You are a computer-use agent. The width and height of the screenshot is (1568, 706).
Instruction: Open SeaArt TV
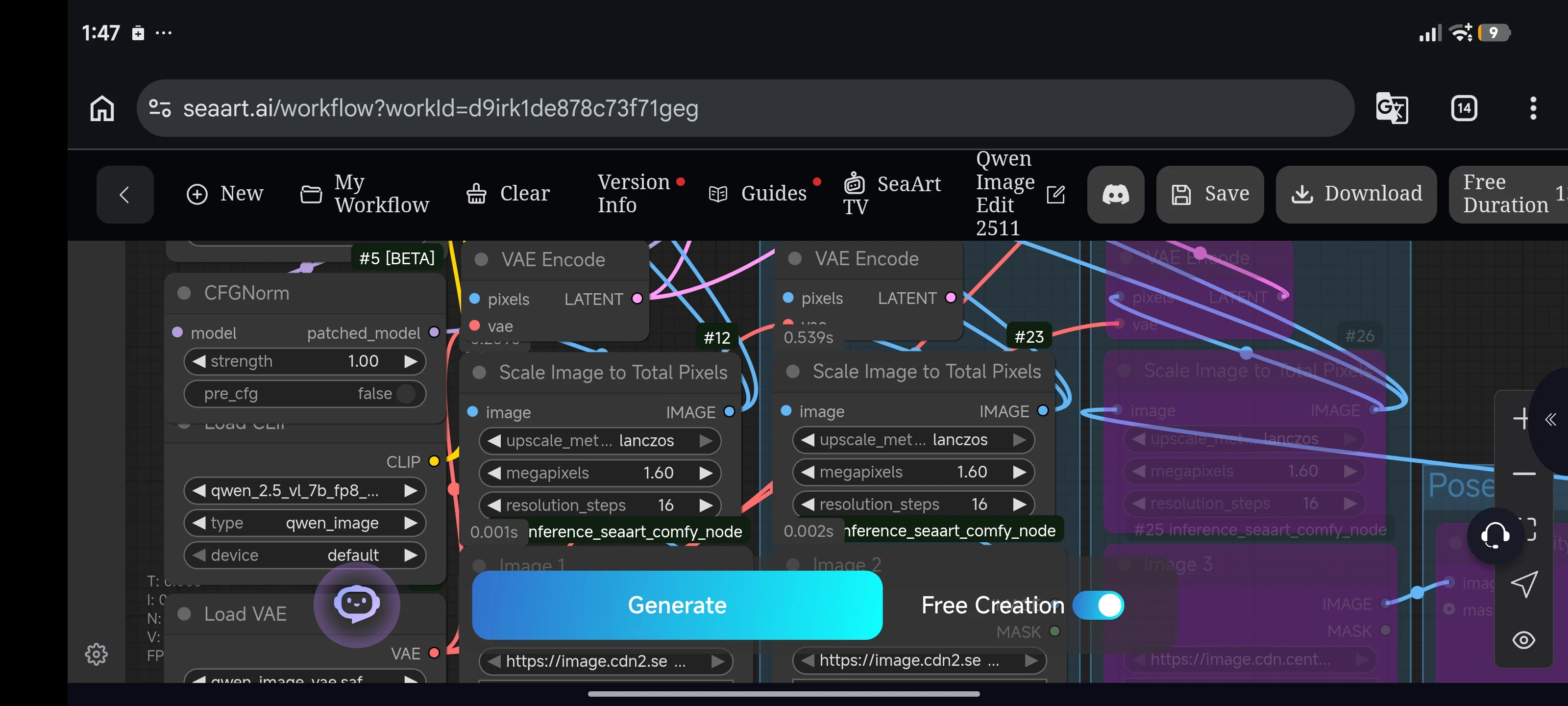coord(892,194)
